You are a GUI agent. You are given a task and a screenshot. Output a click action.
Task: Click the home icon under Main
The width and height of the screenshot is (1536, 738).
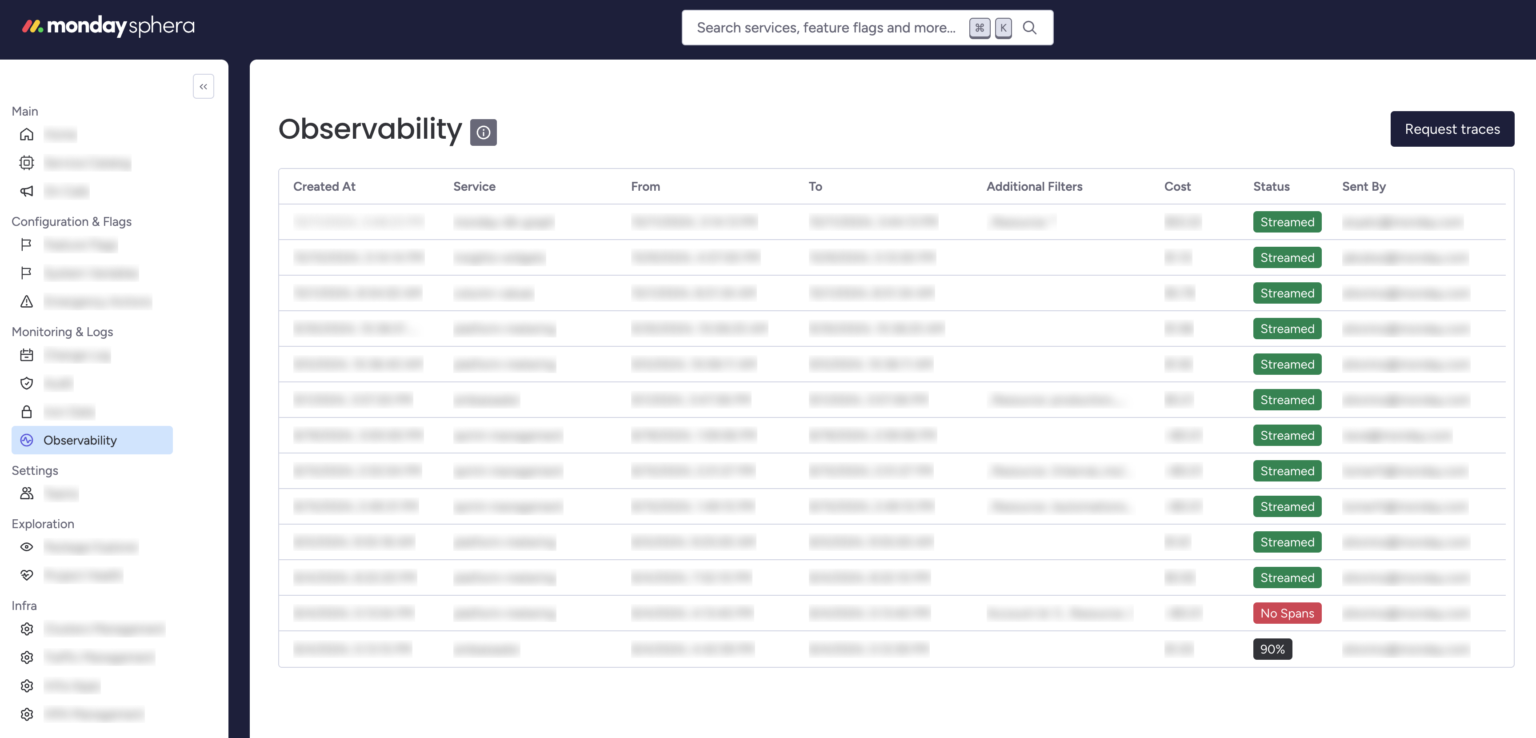tap(26, 134)
